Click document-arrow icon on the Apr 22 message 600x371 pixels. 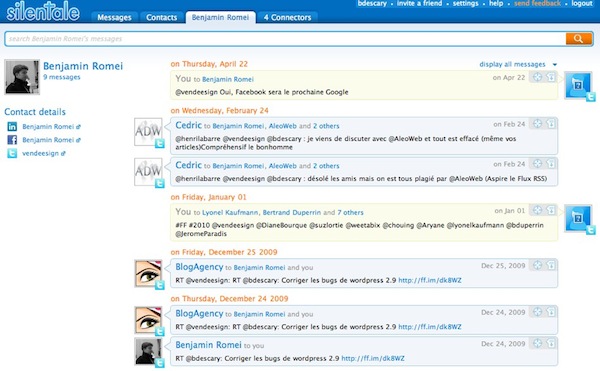click(x=551, y=77)
